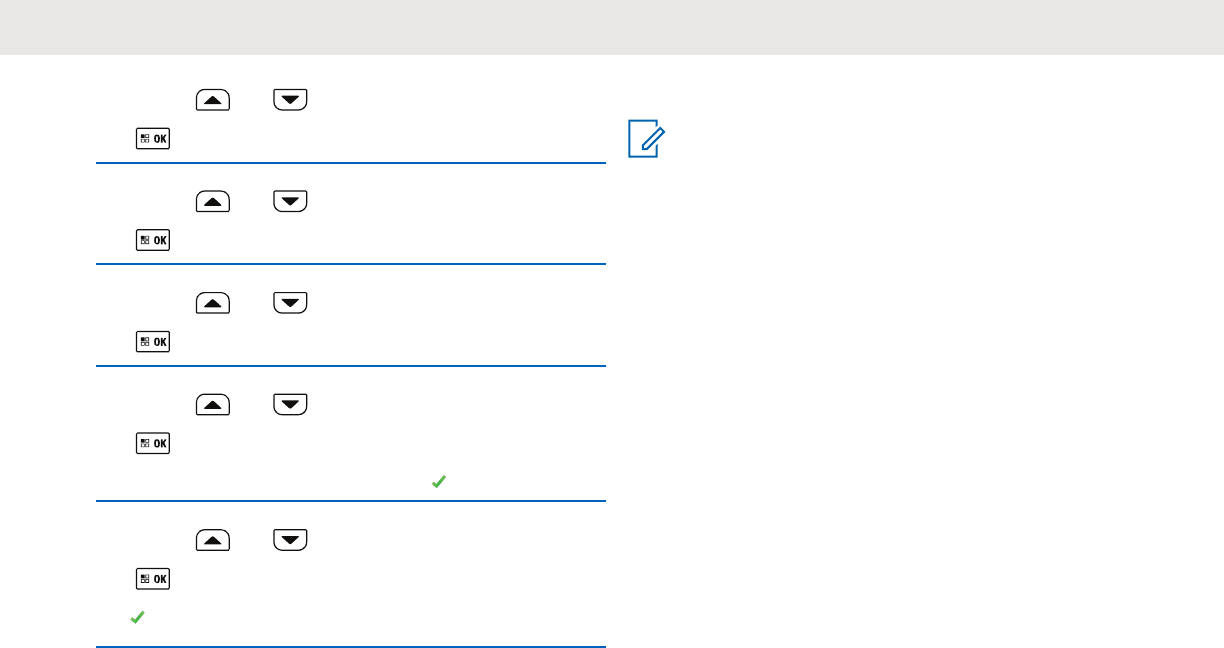This screenshot has width=1224, height=648.
Task: Click the down arrow key in the first step
Action: point(291,100)
